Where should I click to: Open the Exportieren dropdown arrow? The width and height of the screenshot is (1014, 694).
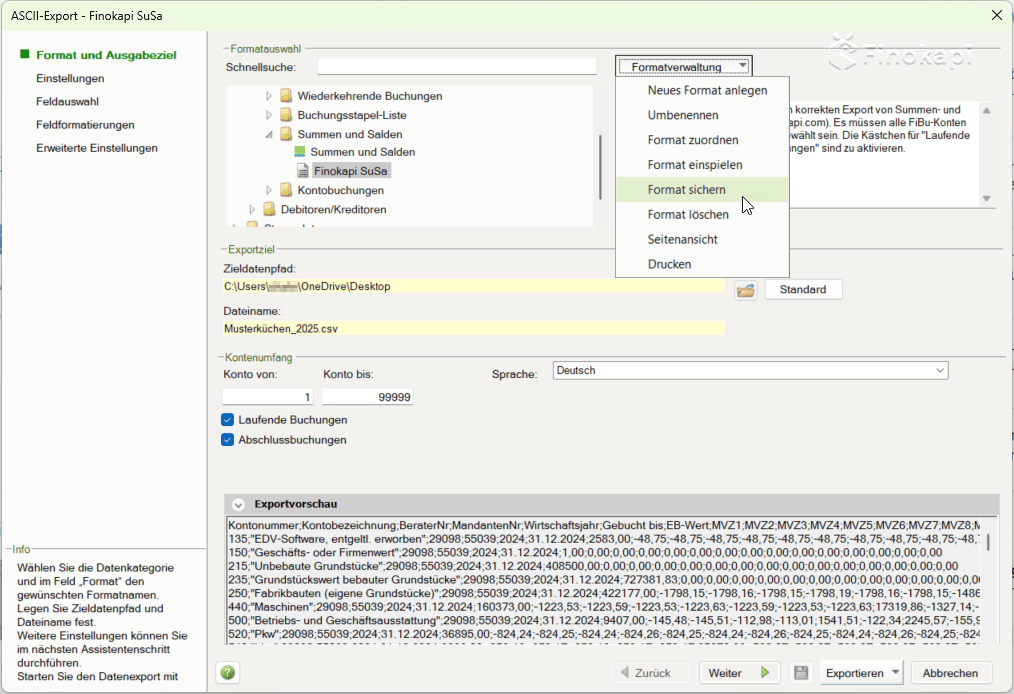point(895,673)
